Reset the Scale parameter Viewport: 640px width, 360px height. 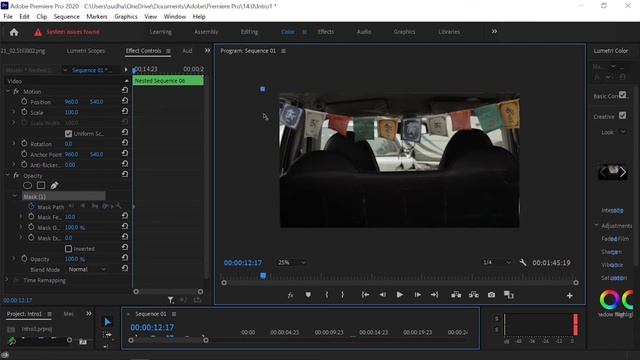click(x=125, y=111)
